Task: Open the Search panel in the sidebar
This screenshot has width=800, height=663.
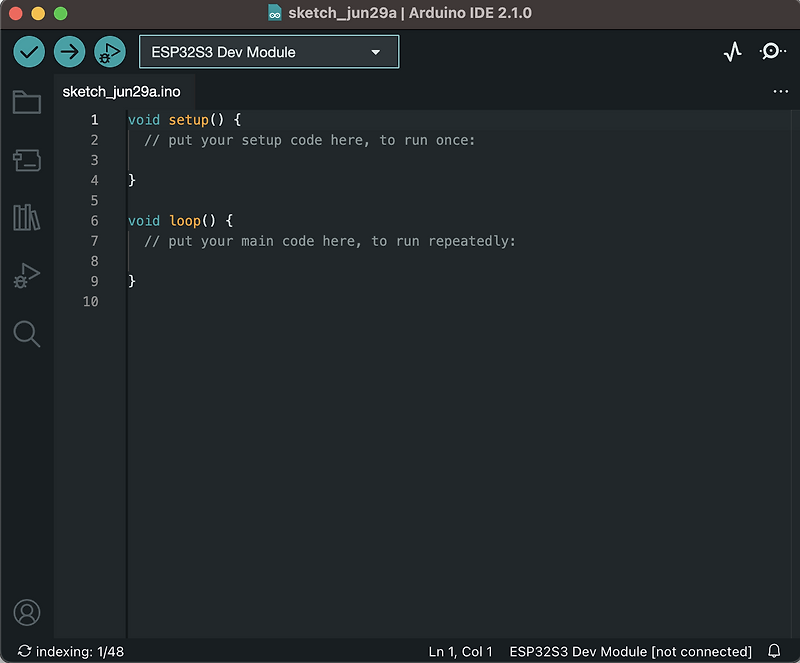Action: point(27,334)
